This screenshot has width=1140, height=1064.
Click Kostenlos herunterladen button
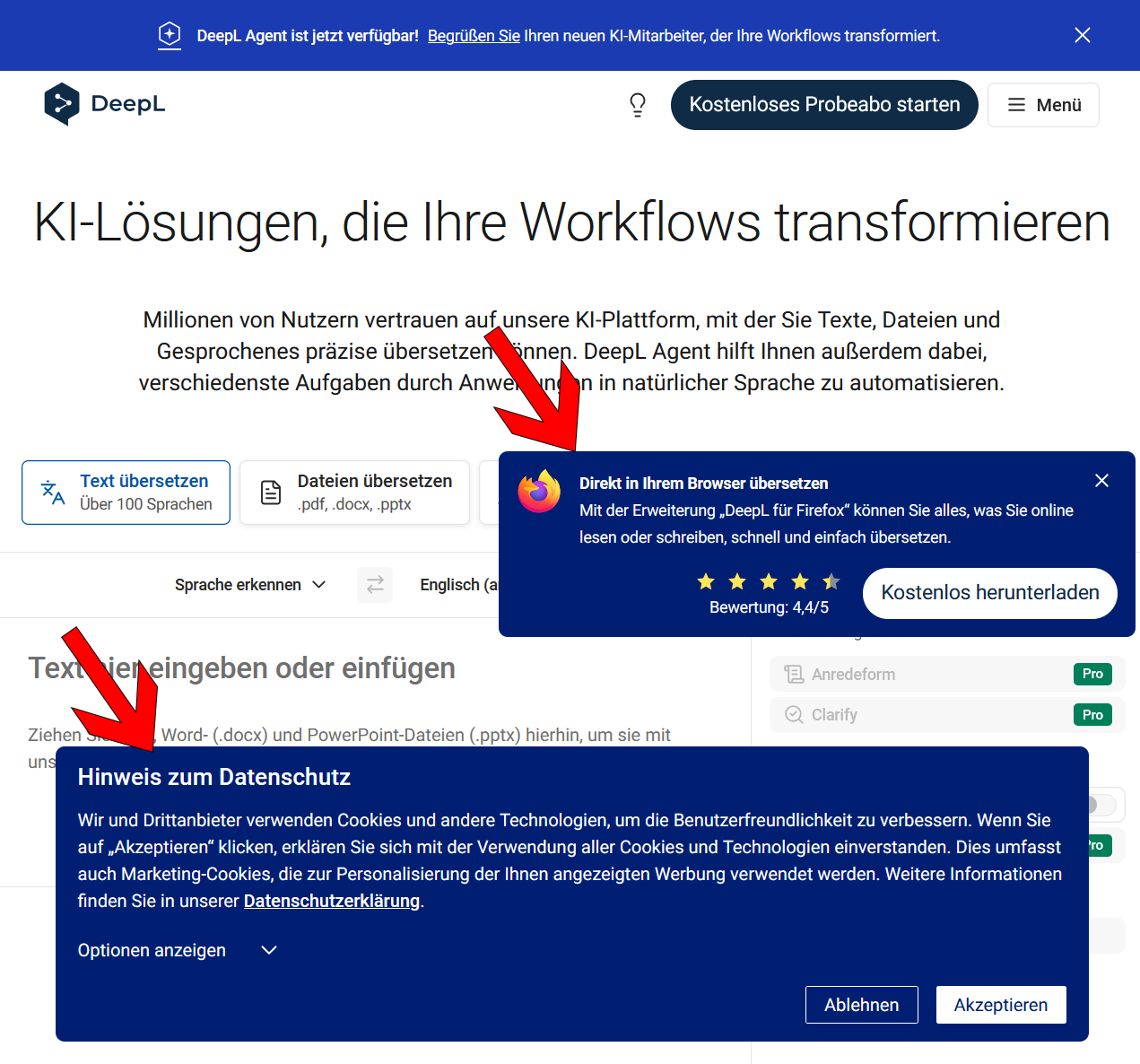990,593
